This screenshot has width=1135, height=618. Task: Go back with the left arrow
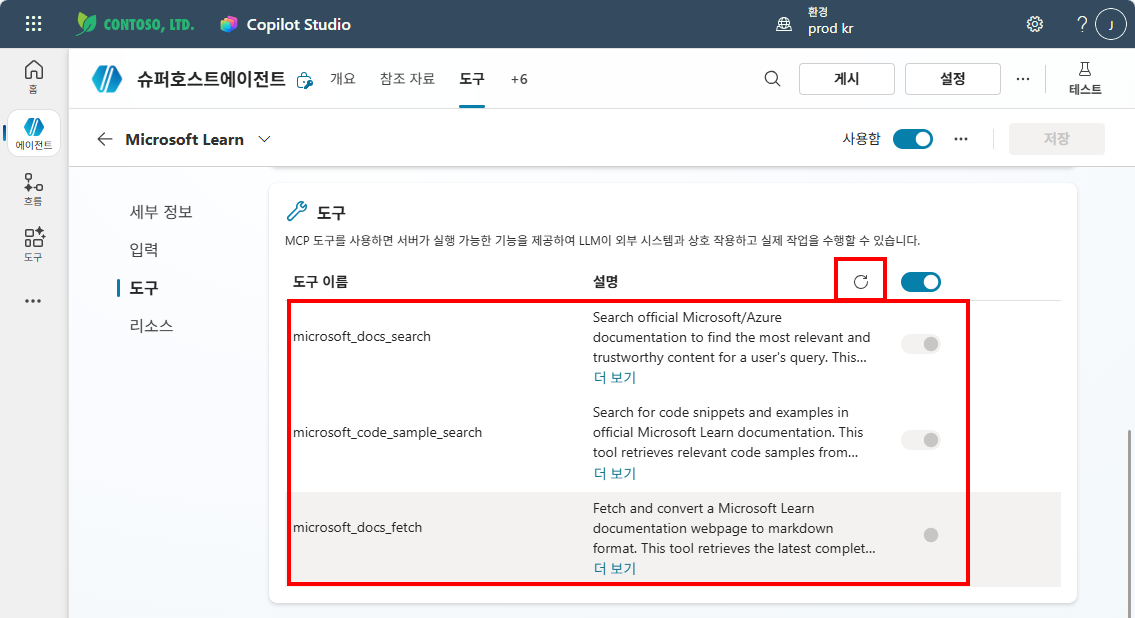tap(105, 139)
